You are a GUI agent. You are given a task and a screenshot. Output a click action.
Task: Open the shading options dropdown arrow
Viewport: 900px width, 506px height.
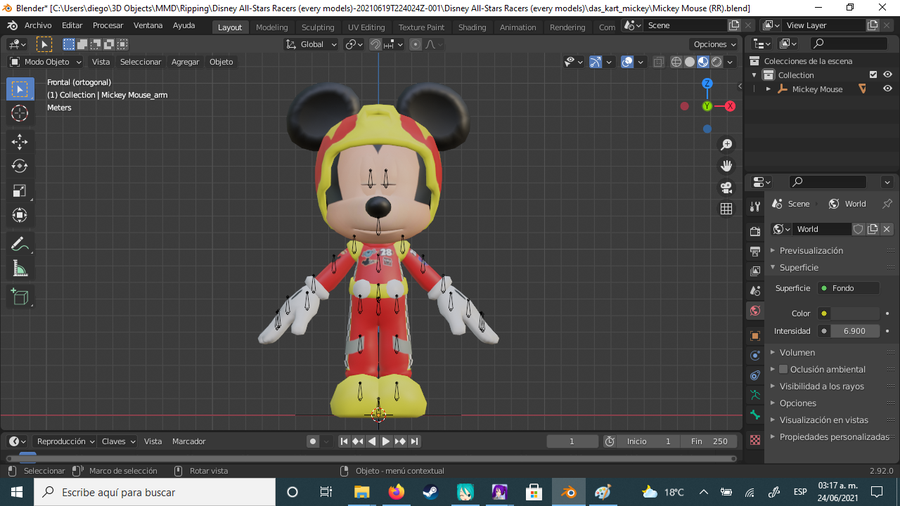(730, 62)
